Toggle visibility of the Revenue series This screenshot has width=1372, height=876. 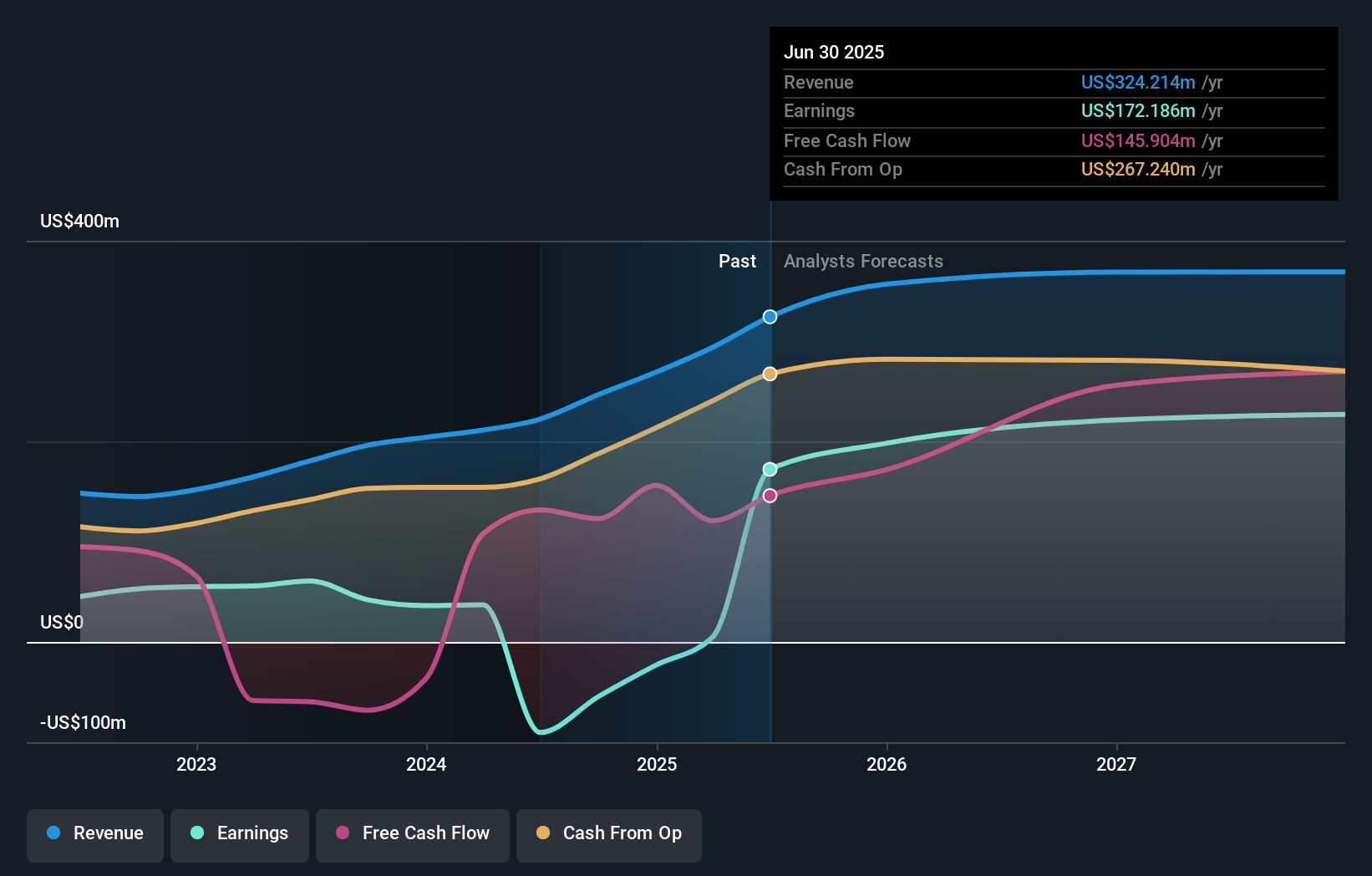pyautogui.click(x=94, y=833)
